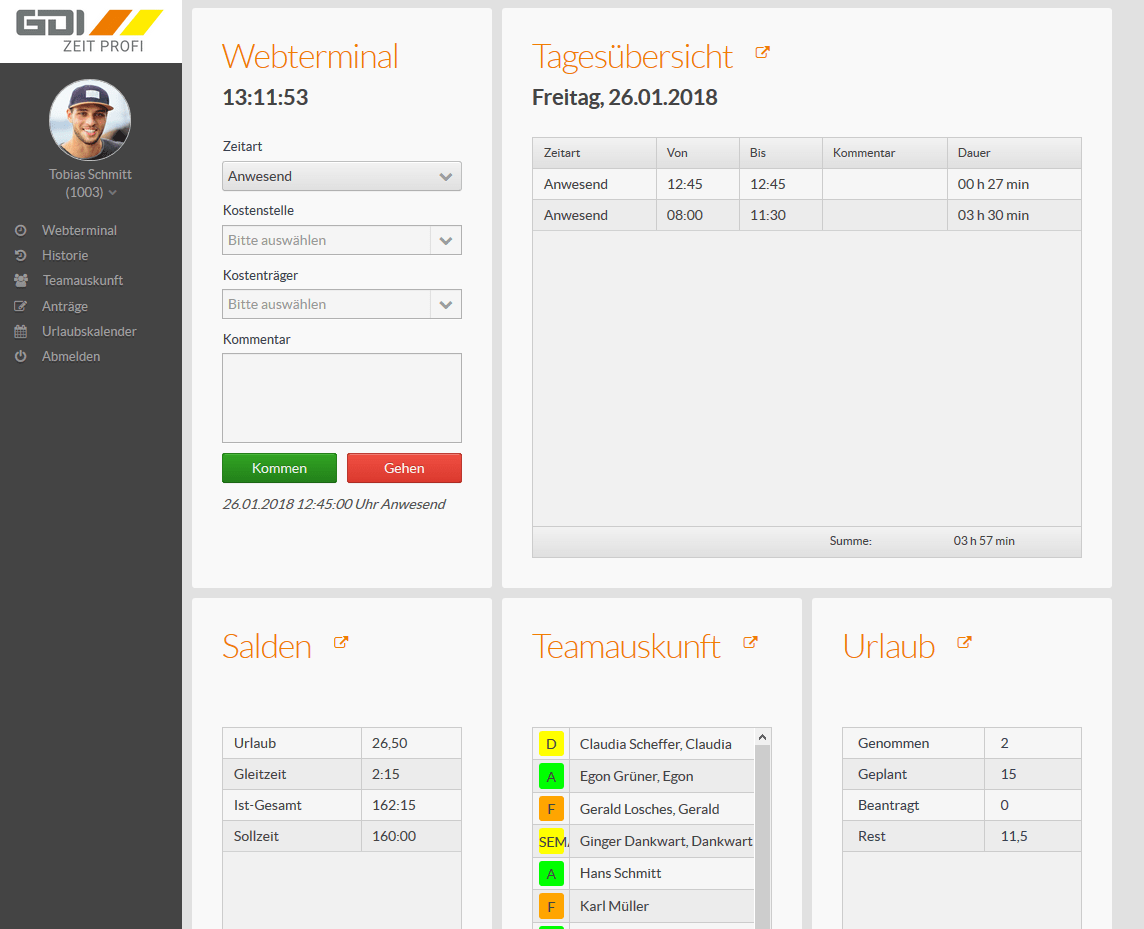Screen dimensions: 1144x929
Task: Open Teamauskunft external link icon
Action: pos(751,643)
